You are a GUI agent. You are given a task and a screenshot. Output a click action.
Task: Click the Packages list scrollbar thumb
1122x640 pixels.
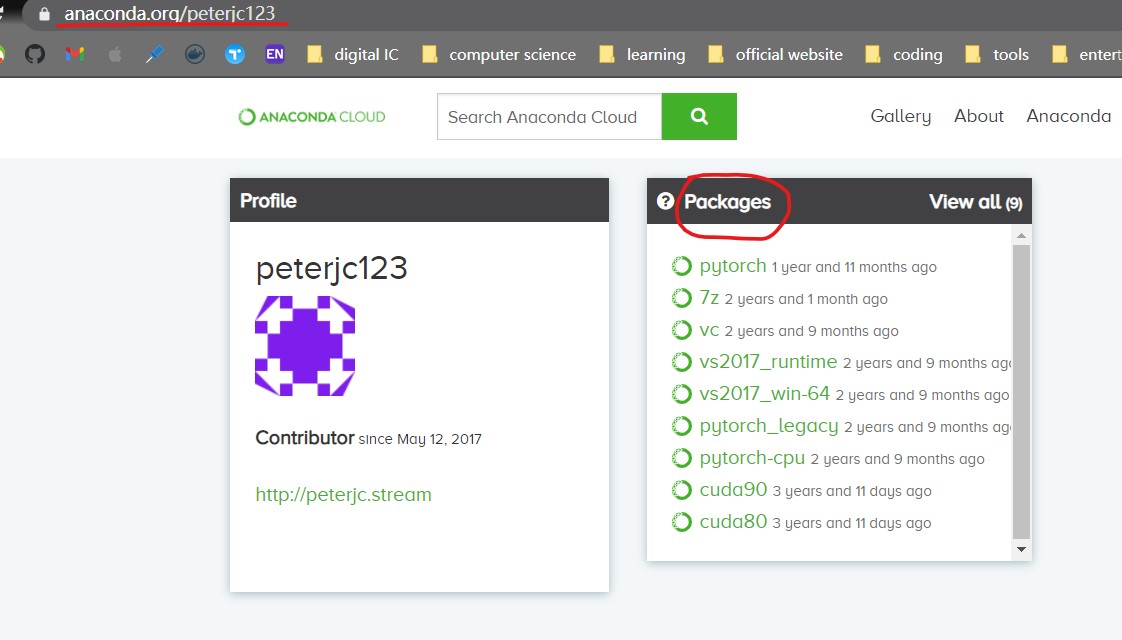pyautogui.click(x=1021, y=392)
